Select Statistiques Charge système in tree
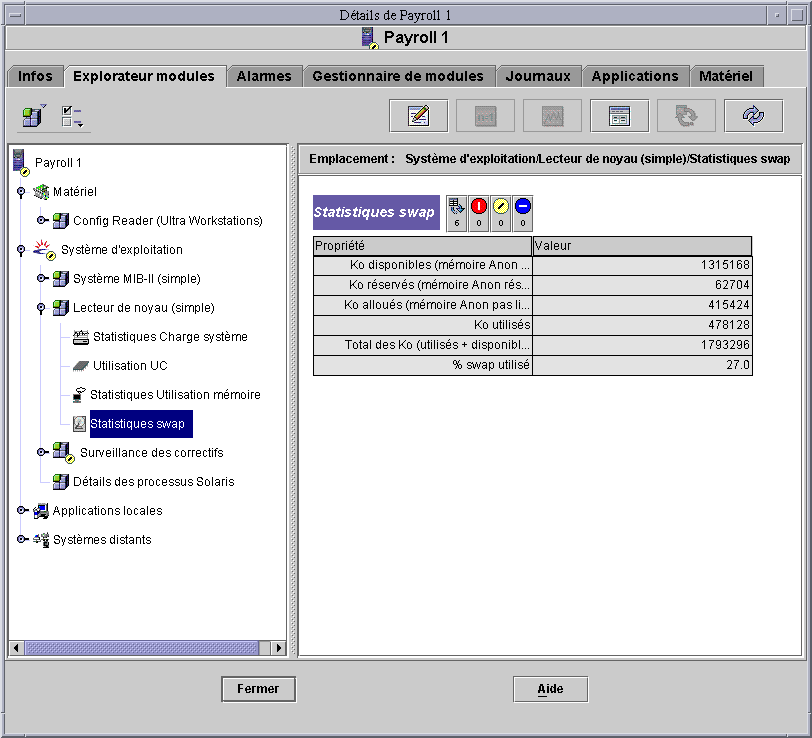This screenshot has width=812, height=738. 170,337
